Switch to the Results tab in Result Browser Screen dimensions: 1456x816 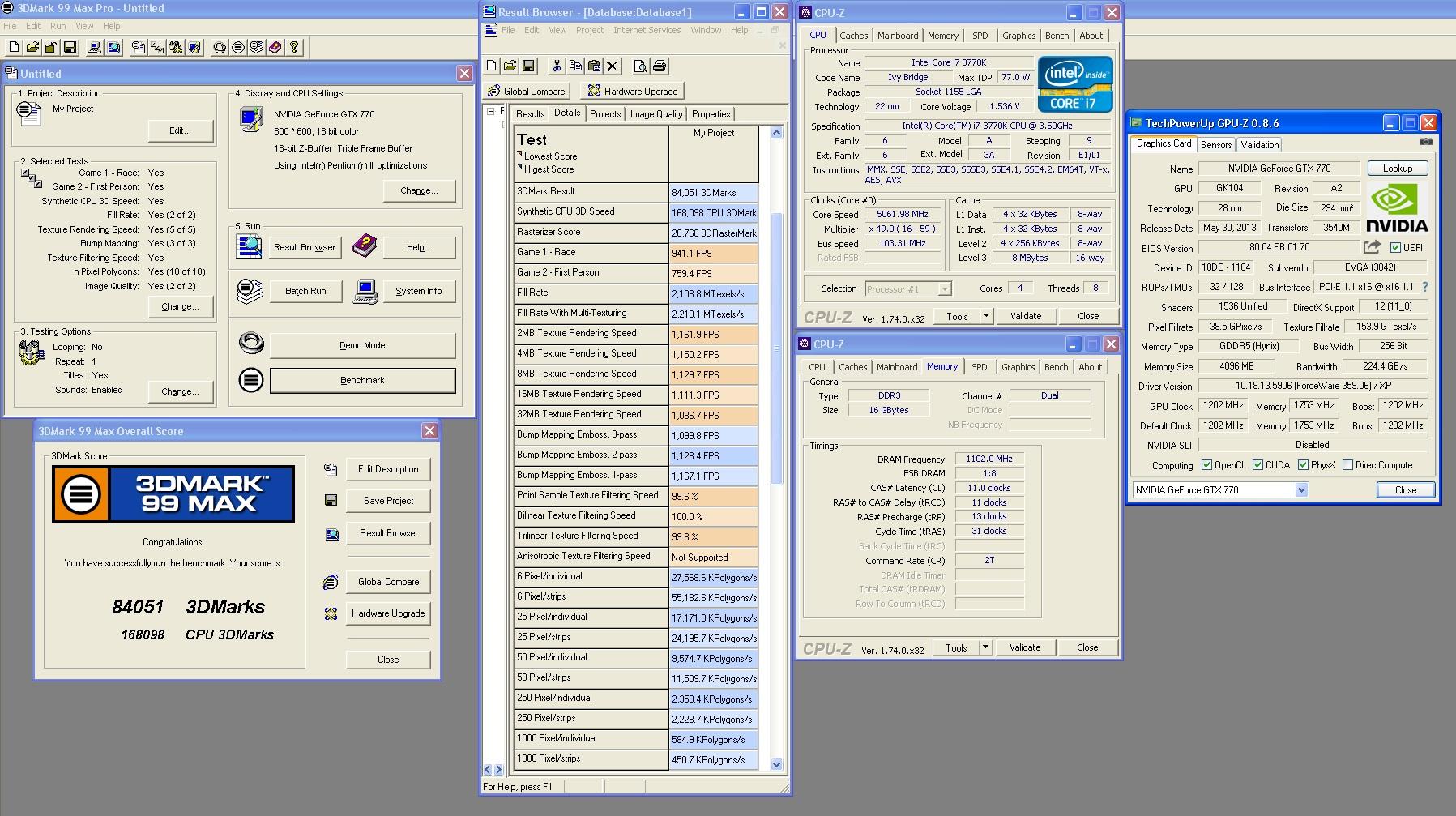pyautogui.click(x=530, y=114)
